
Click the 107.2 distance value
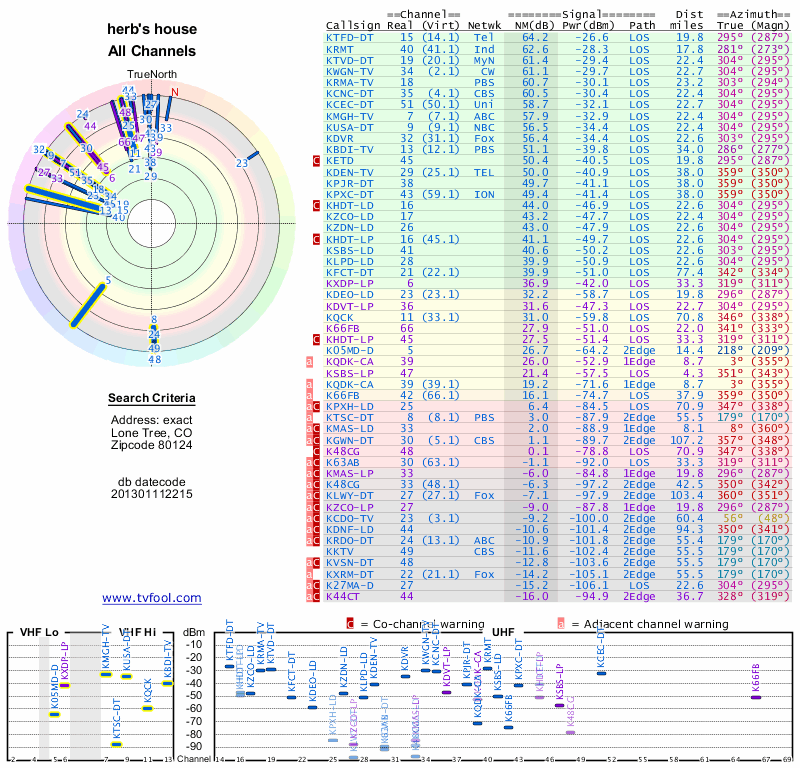click(x=686, y=440)
